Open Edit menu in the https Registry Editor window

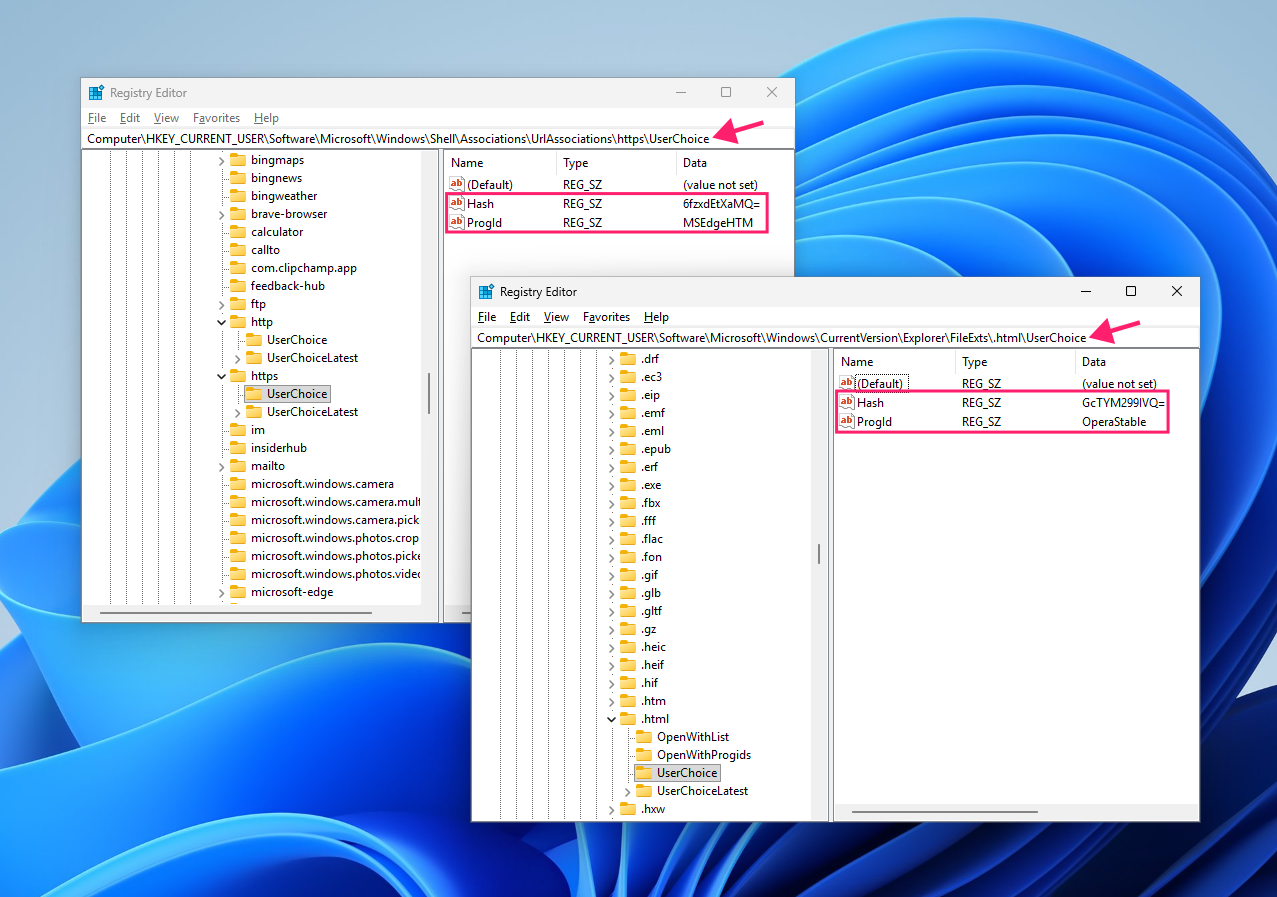click(130, 118)
